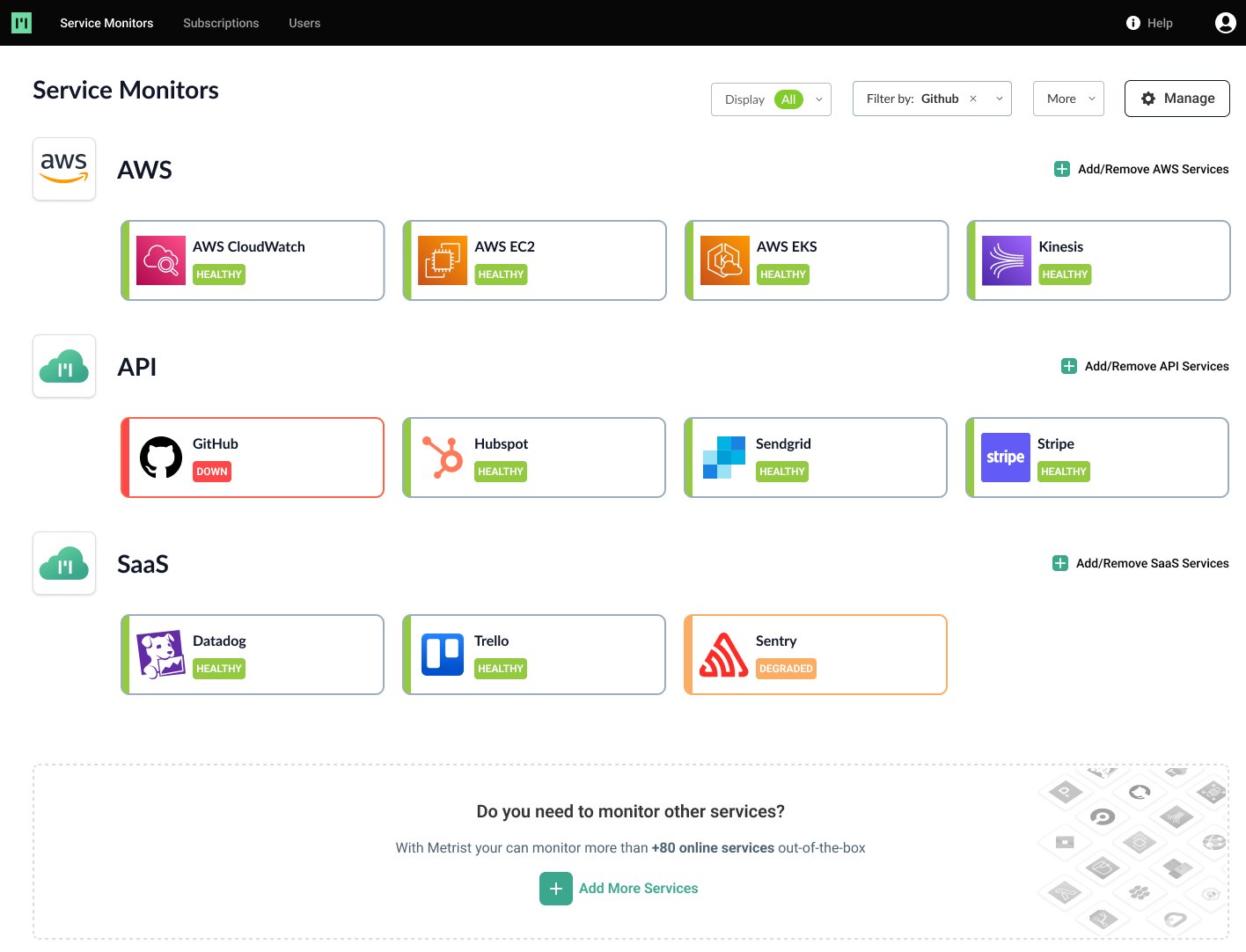
Task: Click the AWS EKS HEALTHY badge
Action: (x=783, y=275)
